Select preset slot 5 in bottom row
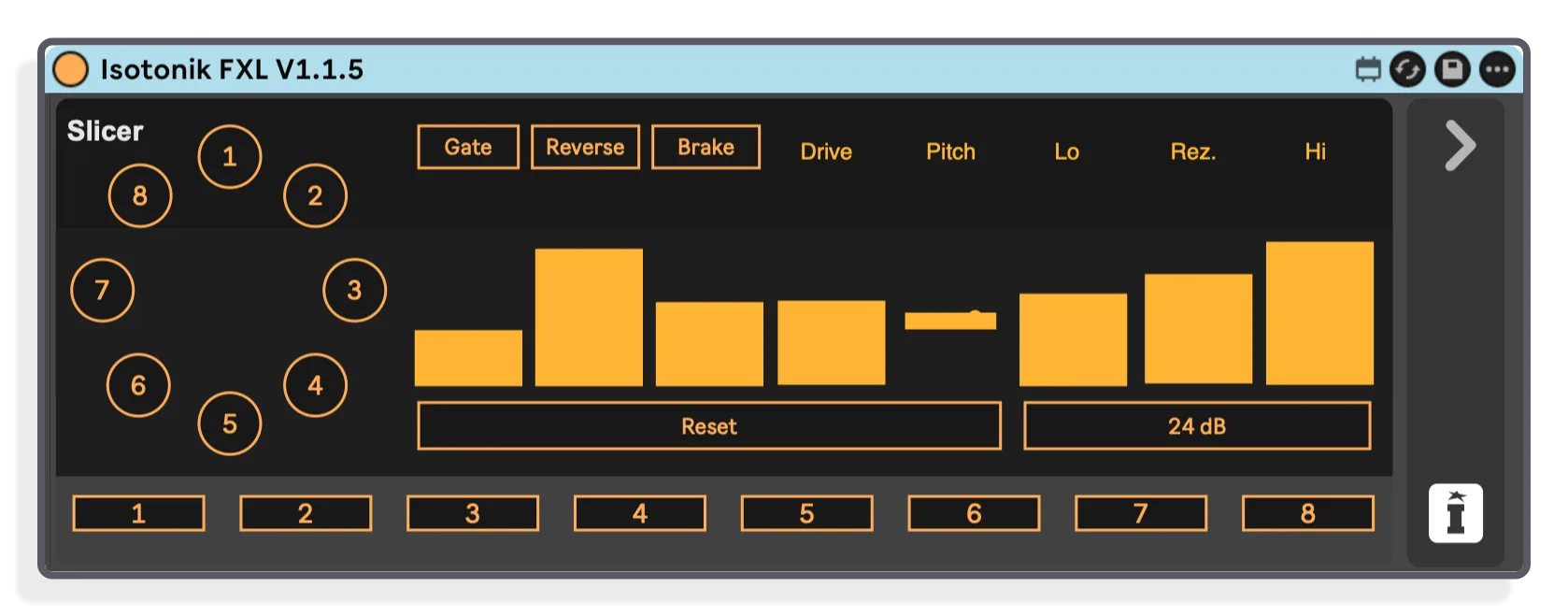 pyautogui.click(x=807, y=513)
